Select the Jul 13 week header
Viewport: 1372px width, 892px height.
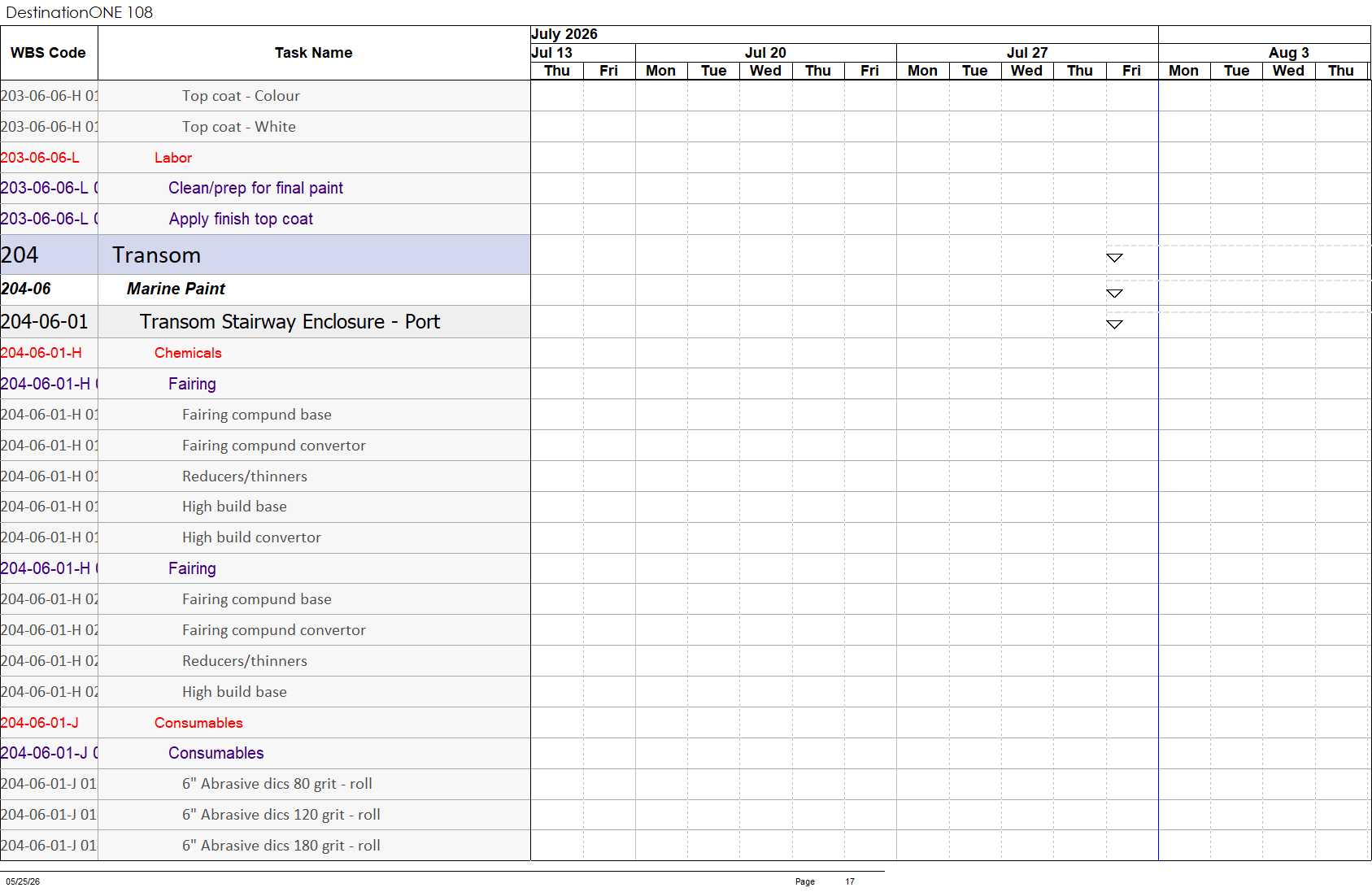point(583,53)
